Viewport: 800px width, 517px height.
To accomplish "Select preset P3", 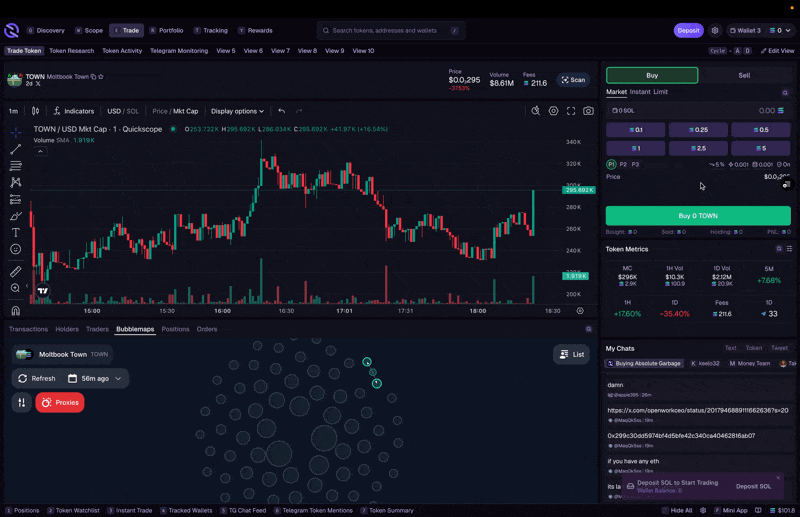I will [x=635, y=164].
